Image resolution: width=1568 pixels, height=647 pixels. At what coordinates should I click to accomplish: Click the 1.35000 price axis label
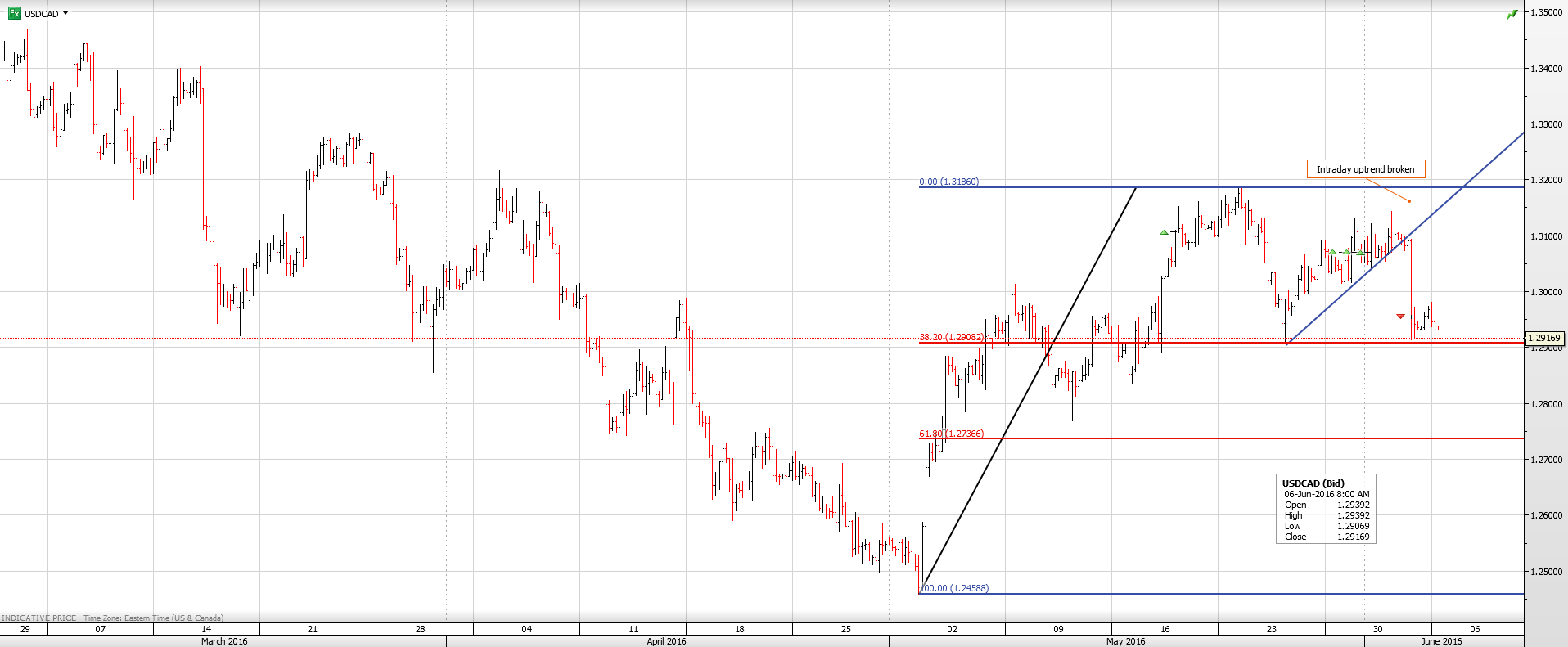point(1546,13)
